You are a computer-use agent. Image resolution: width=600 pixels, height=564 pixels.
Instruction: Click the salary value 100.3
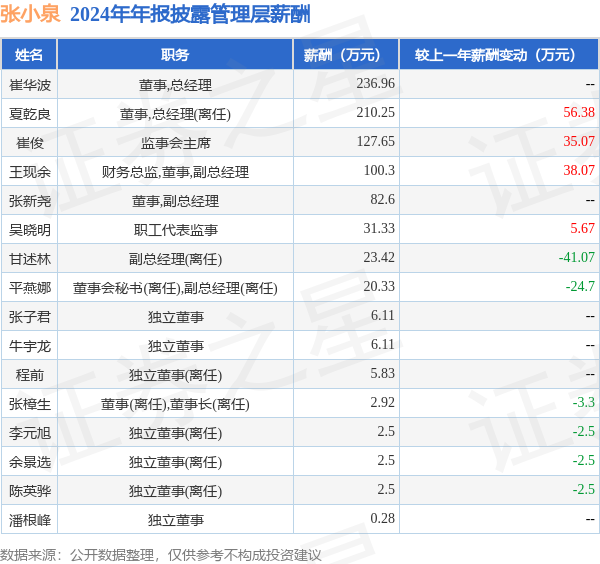[379, 170]
